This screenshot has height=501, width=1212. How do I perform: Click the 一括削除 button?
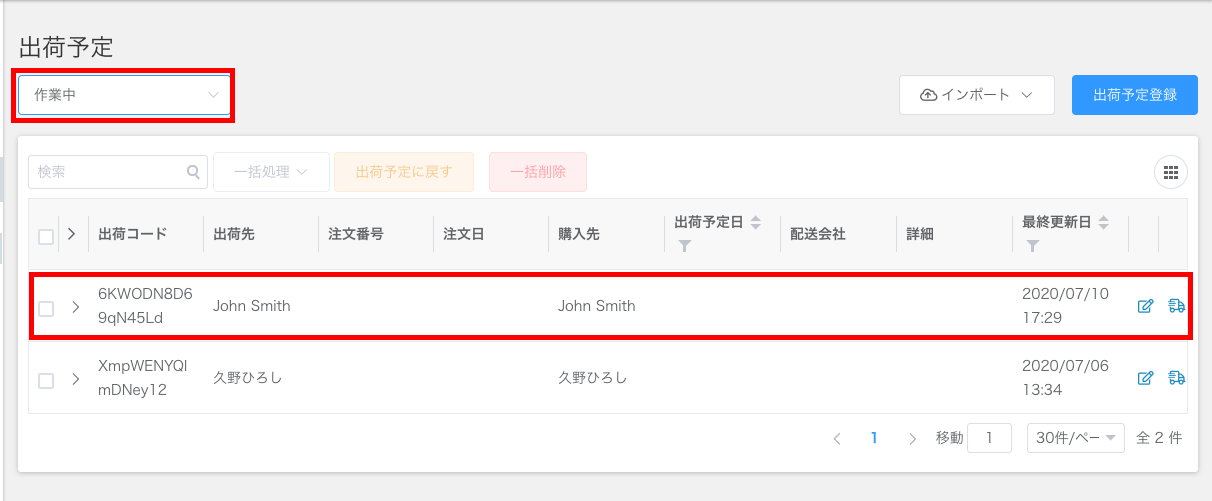pos(538,172)
